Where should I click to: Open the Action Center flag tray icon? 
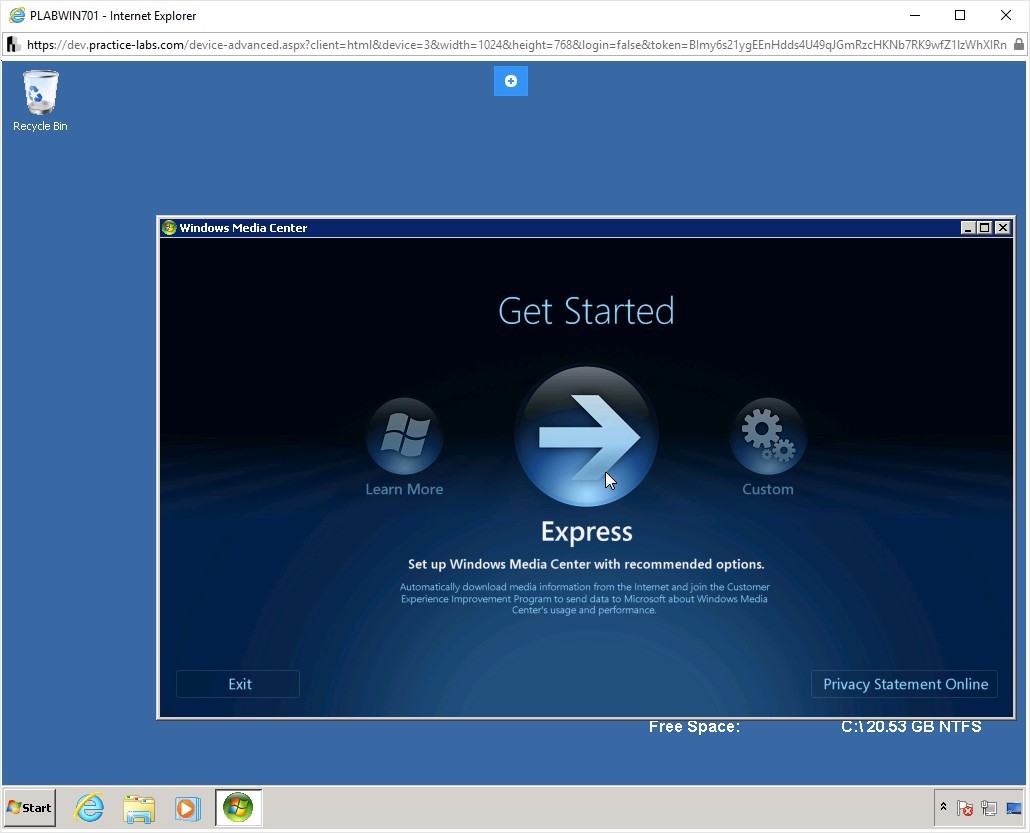(x=964, y=808)
